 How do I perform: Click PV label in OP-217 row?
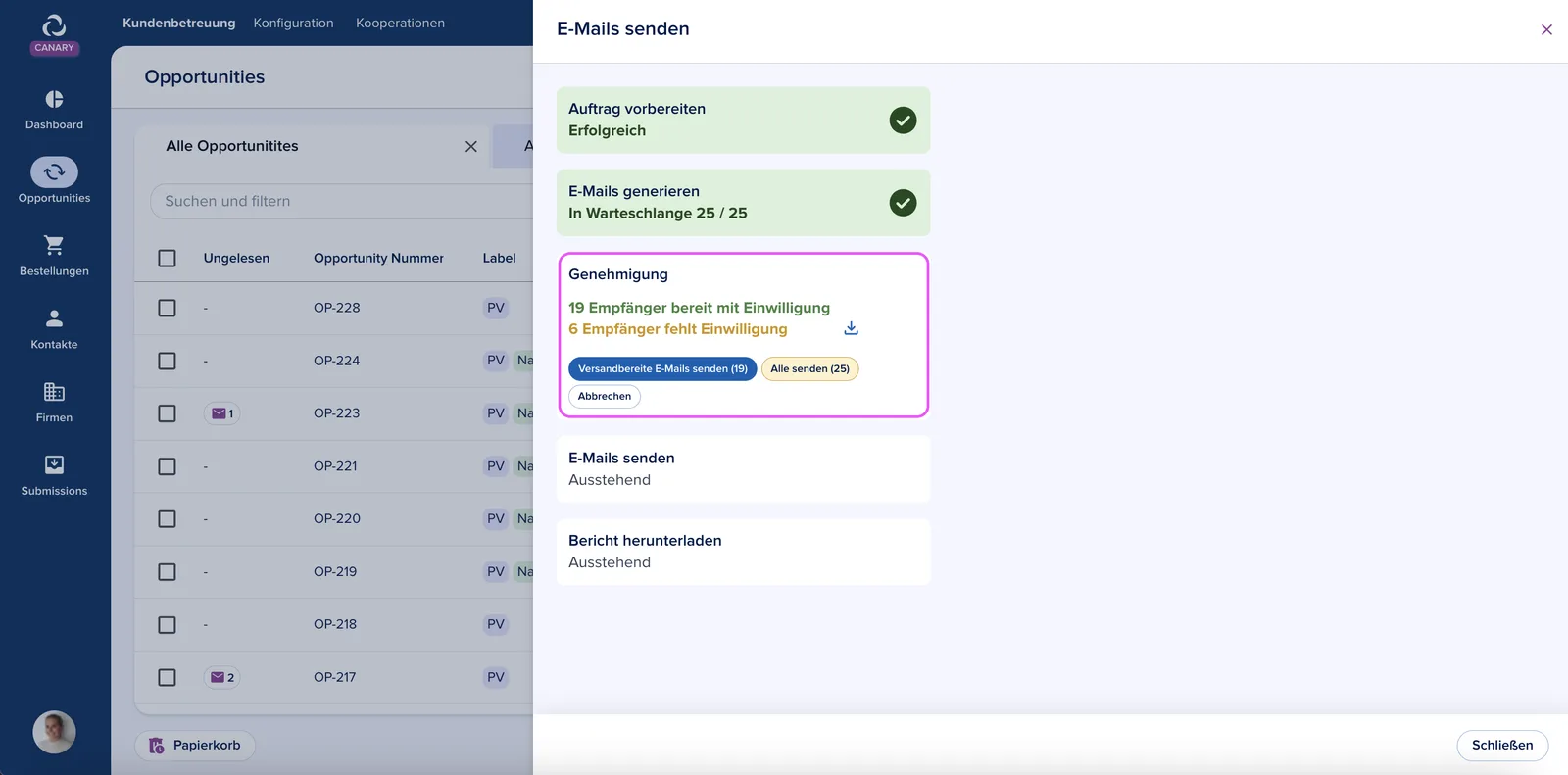[x=496, y=677]
